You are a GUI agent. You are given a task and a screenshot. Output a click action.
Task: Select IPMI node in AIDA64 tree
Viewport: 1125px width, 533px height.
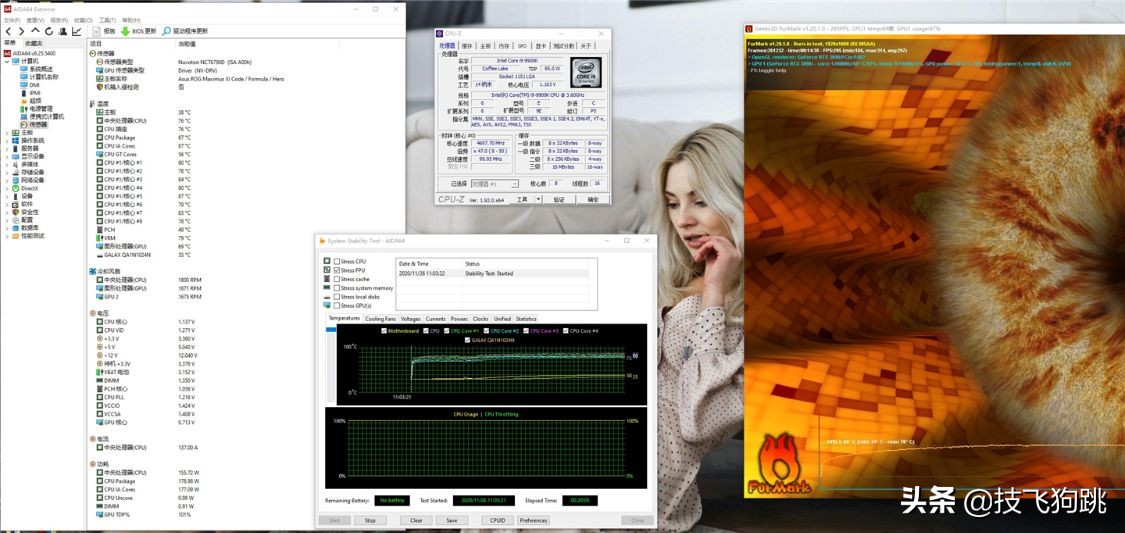click(30, 93)
